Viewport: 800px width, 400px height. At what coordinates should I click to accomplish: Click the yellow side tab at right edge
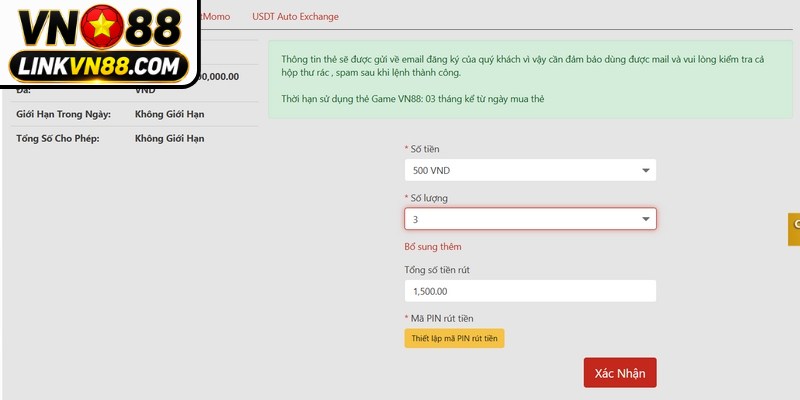click(x=794, y=229)
